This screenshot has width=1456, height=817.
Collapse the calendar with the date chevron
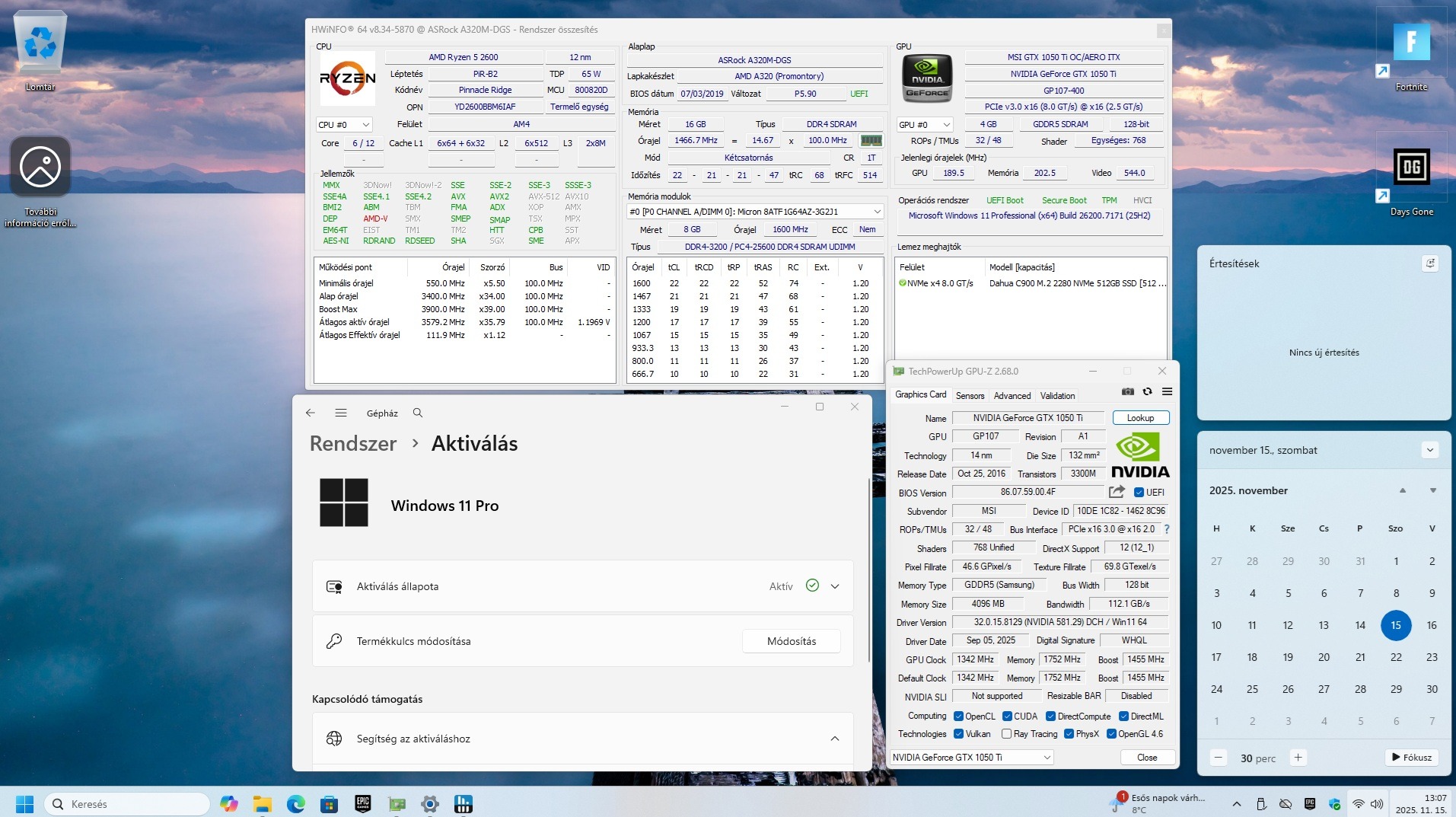(1430, 450)
